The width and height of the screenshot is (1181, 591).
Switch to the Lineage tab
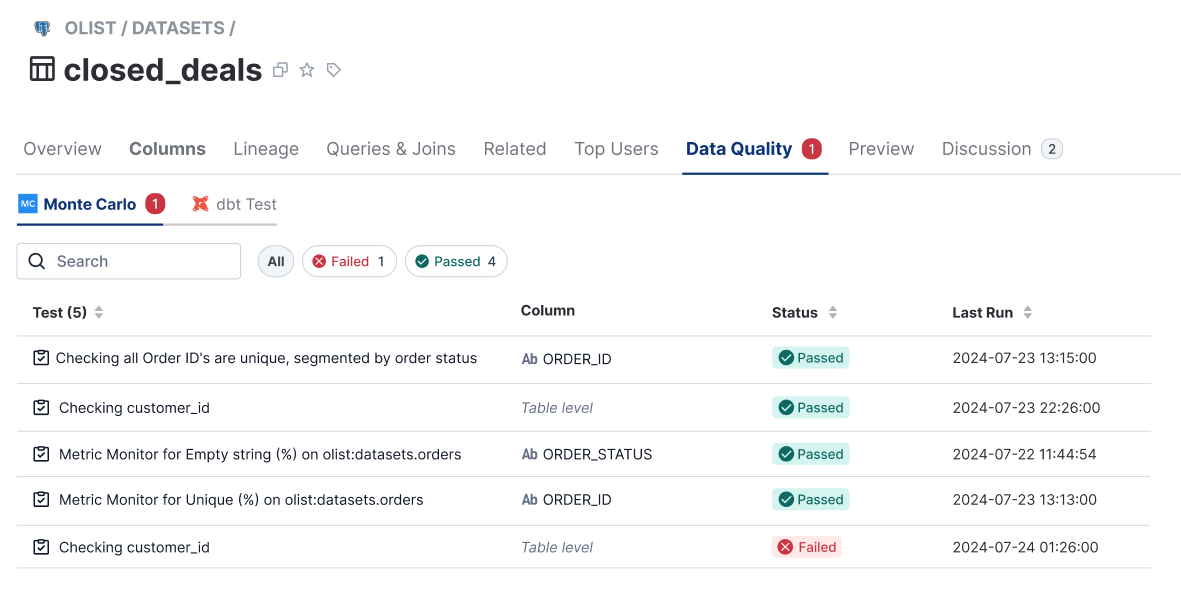(266, 149)
